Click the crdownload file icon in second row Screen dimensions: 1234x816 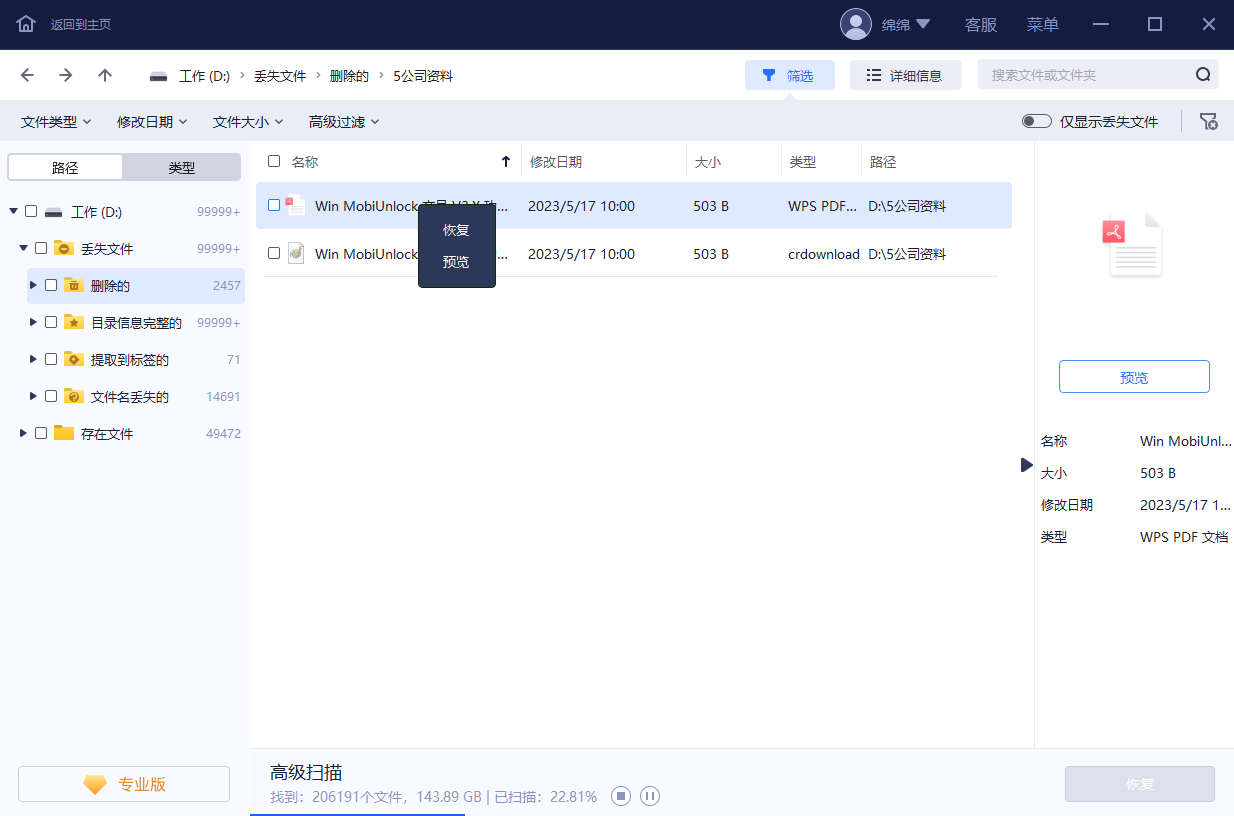[x=295, y=253]
